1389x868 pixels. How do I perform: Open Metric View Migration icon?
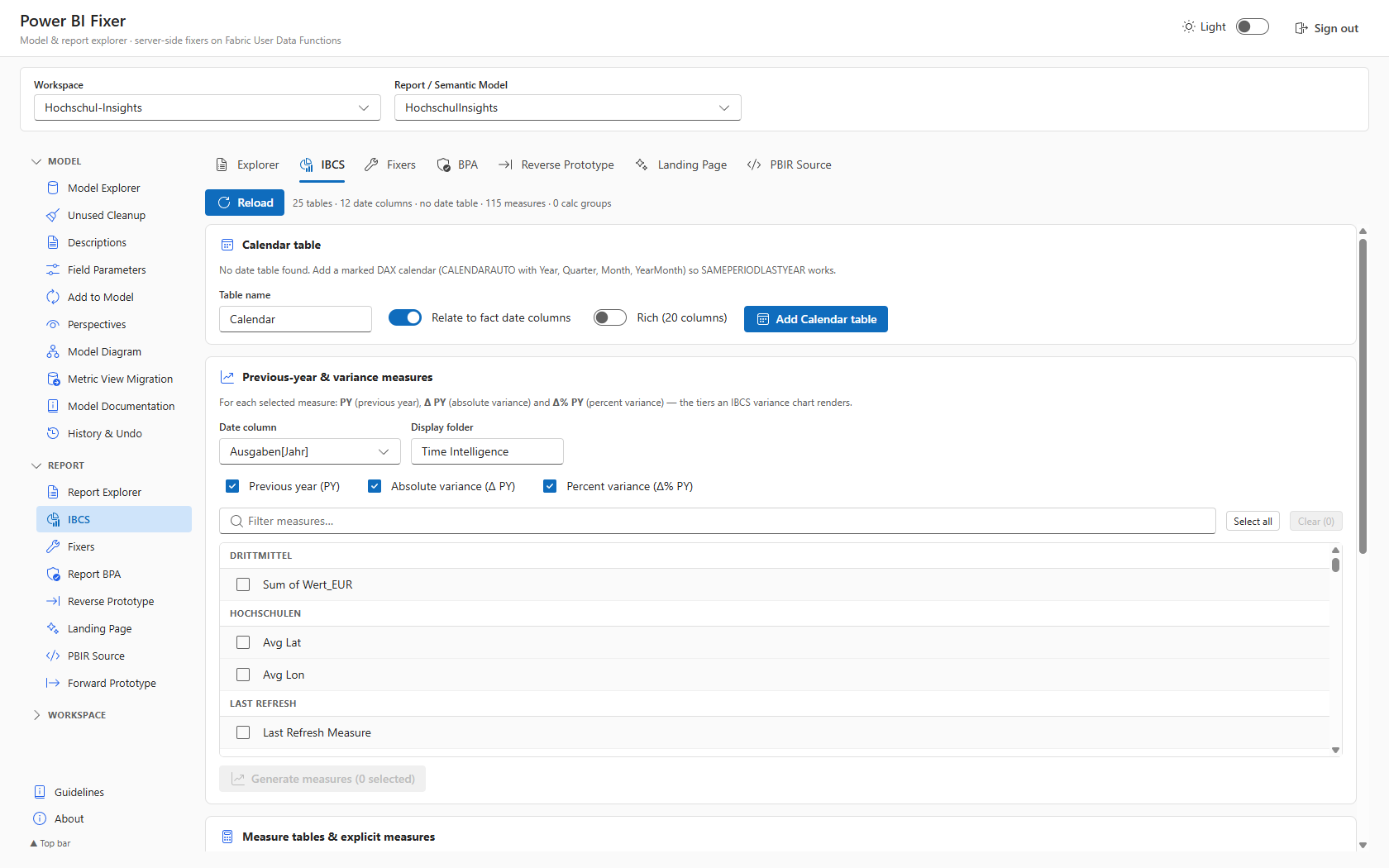coord(53,379)
